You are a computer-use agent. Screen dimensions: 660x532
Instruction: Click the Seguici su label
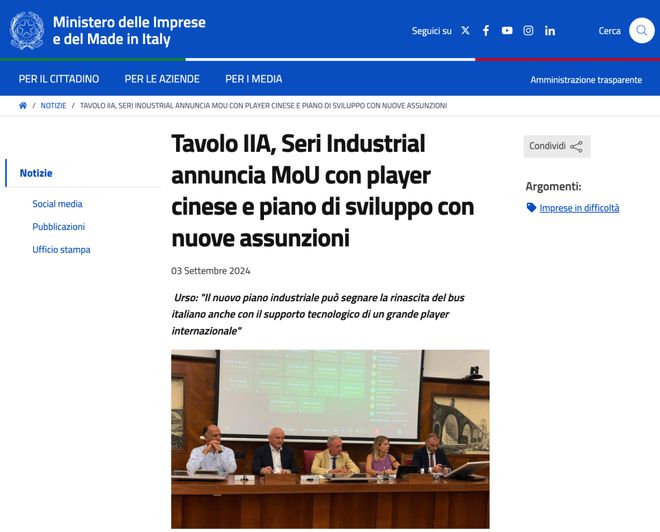(431, 31)
